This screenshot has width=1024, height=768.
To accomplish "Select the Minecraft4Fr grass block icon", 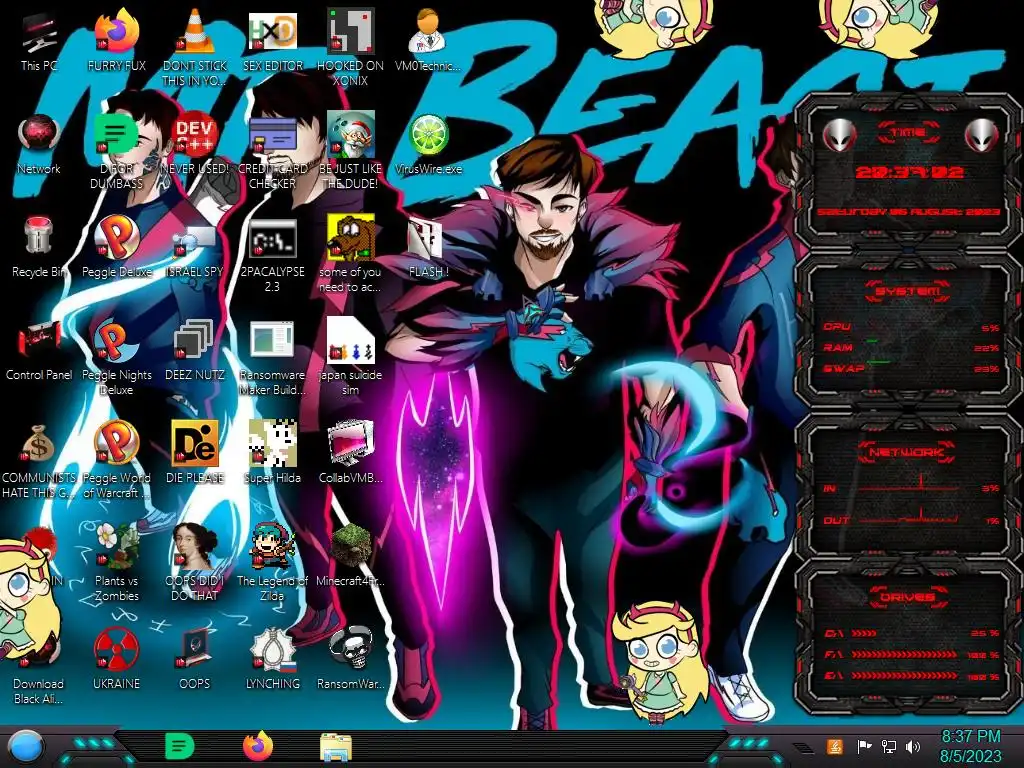I will point(351,546).
